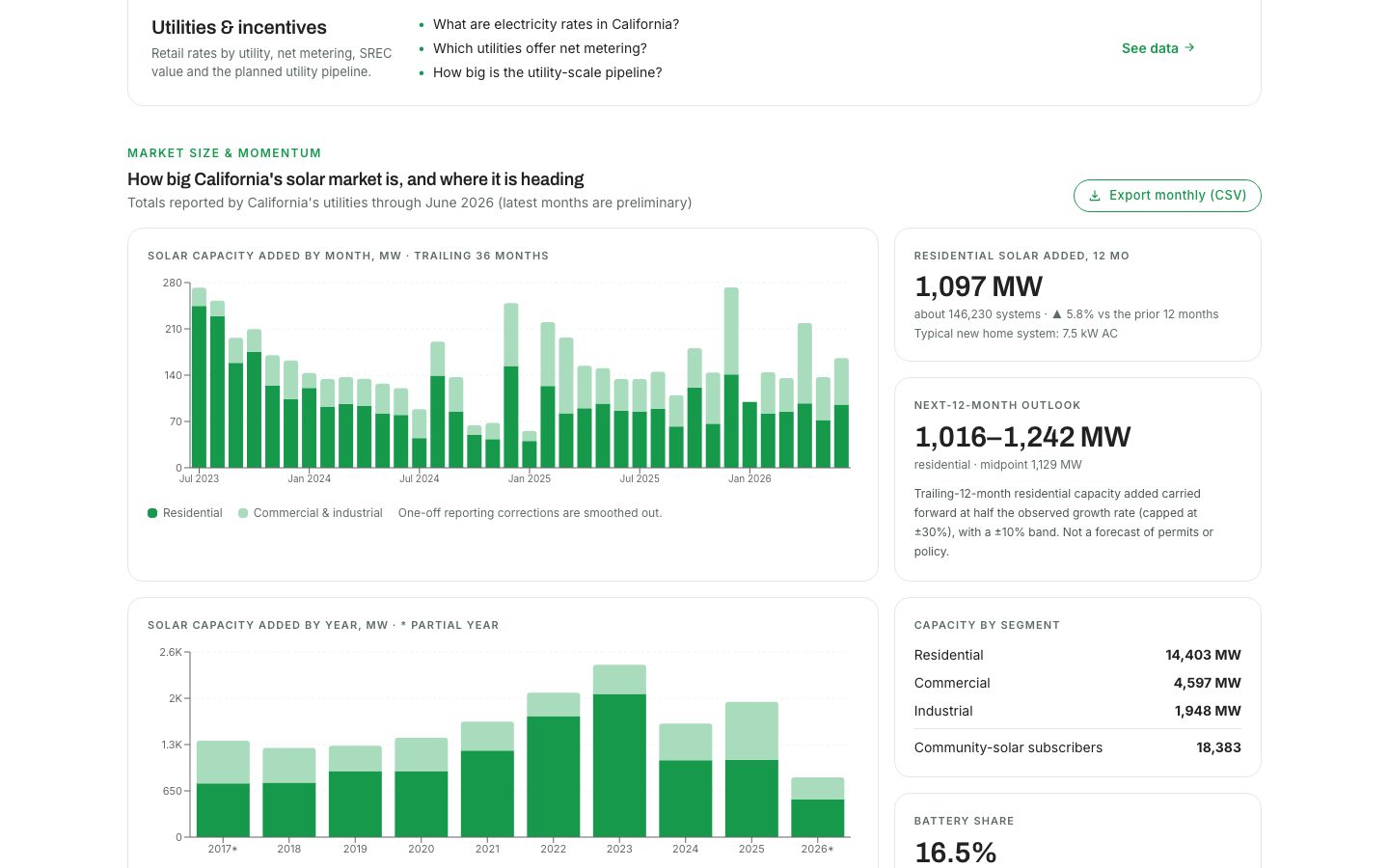Click the CAPACITY BY SEGMENT card title
This screenshot has height=868, width=1389.
coord(987,625)
